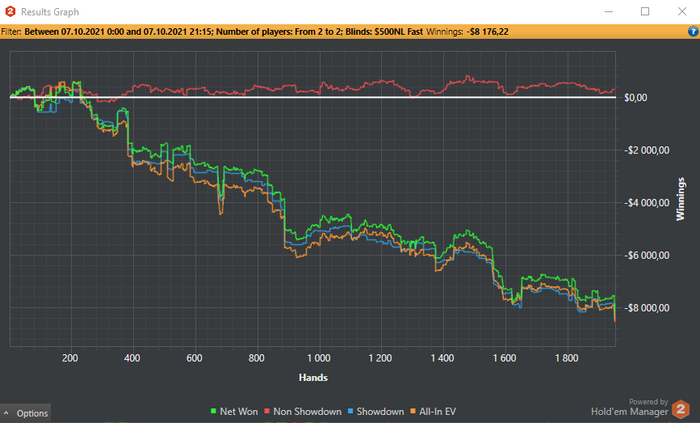The height and width of the screenshot is (423, 700).
Task: Click the $0,00 axis label
Action: coord(636,98)
